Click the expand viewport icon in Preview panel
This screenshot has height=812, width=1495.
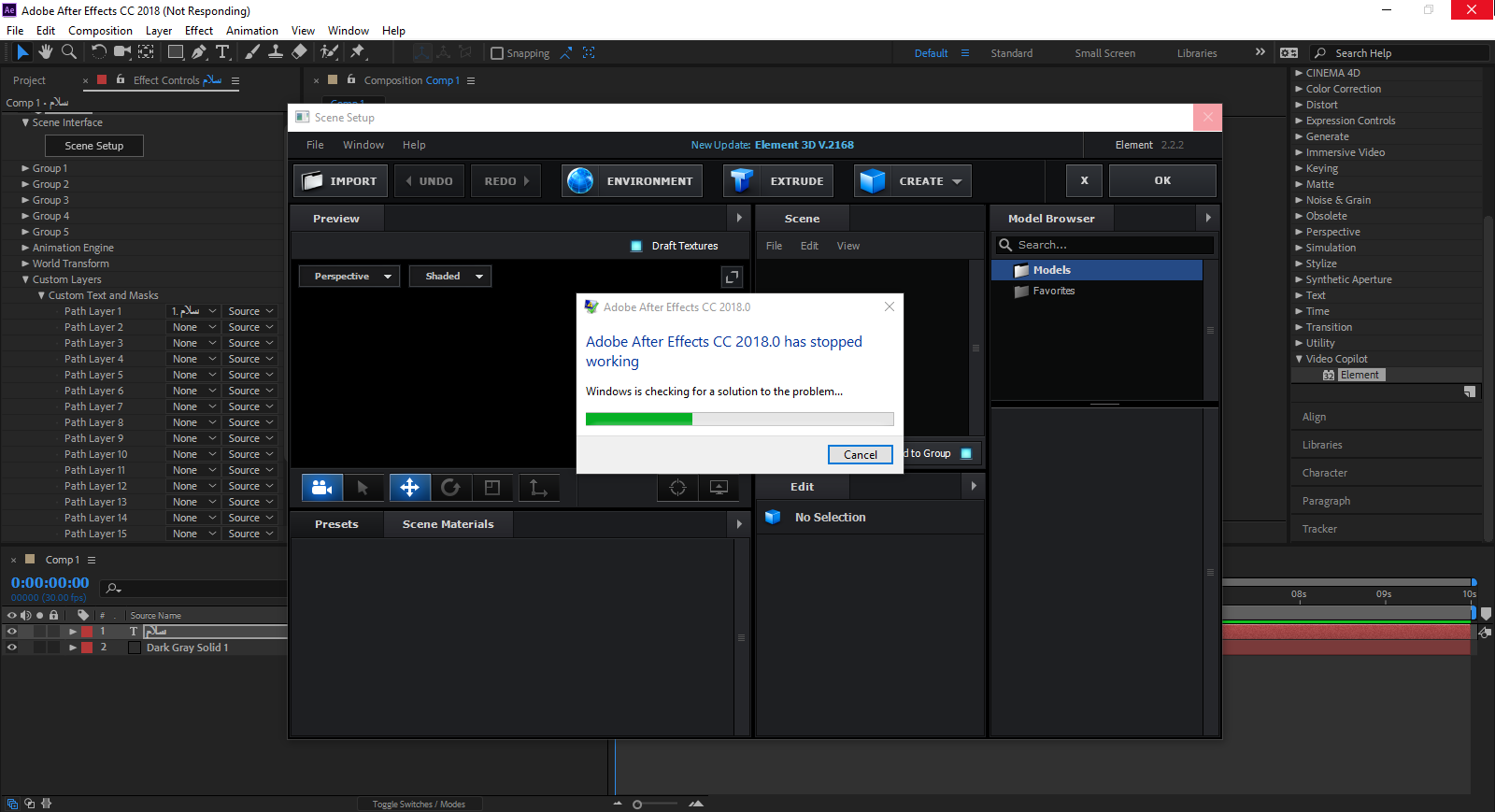pyautogui.click(x=732, y=277)
